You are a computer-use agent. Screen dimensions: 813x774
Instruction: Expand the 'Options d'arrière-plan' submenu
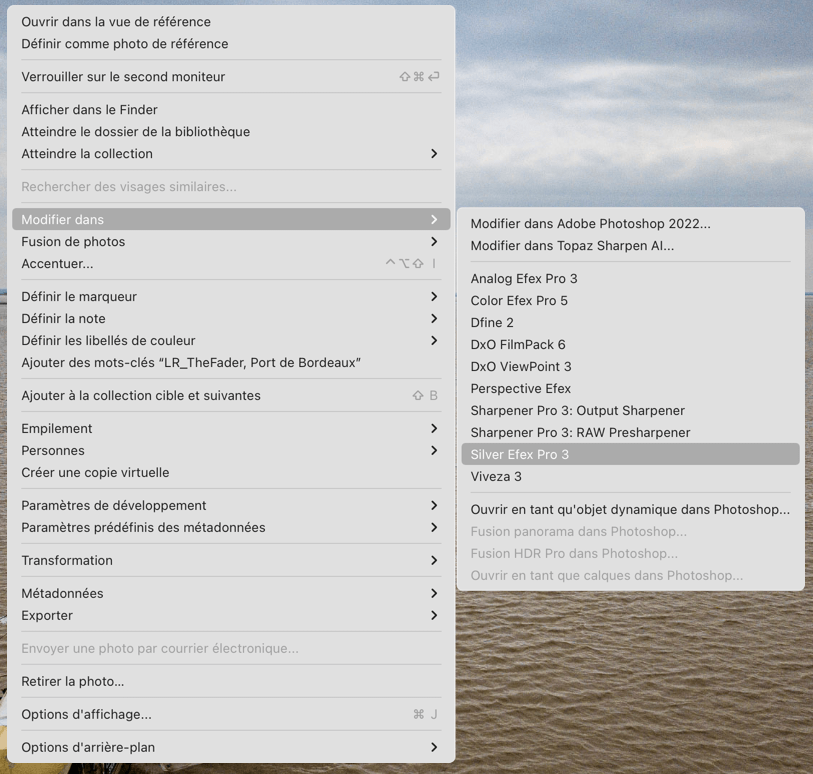point(231,747)
